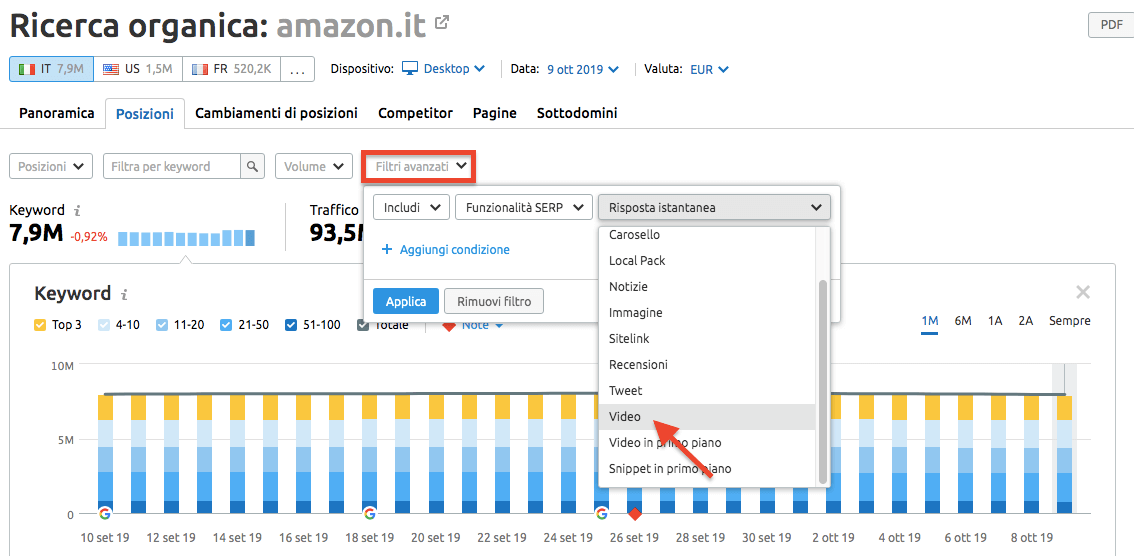Open more databases ellipsis button
This screenshot has width=1134, height=556.
pos(297,69)
